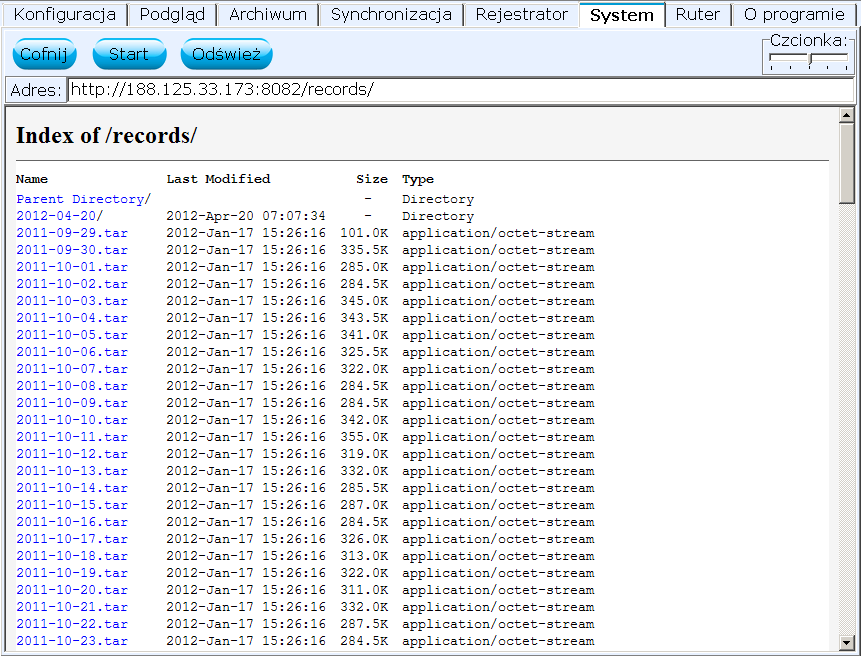Viewport: 861px width, 656px height.
Task: Open the 2011-10-12.tar link
Action: tap(72, 454)
